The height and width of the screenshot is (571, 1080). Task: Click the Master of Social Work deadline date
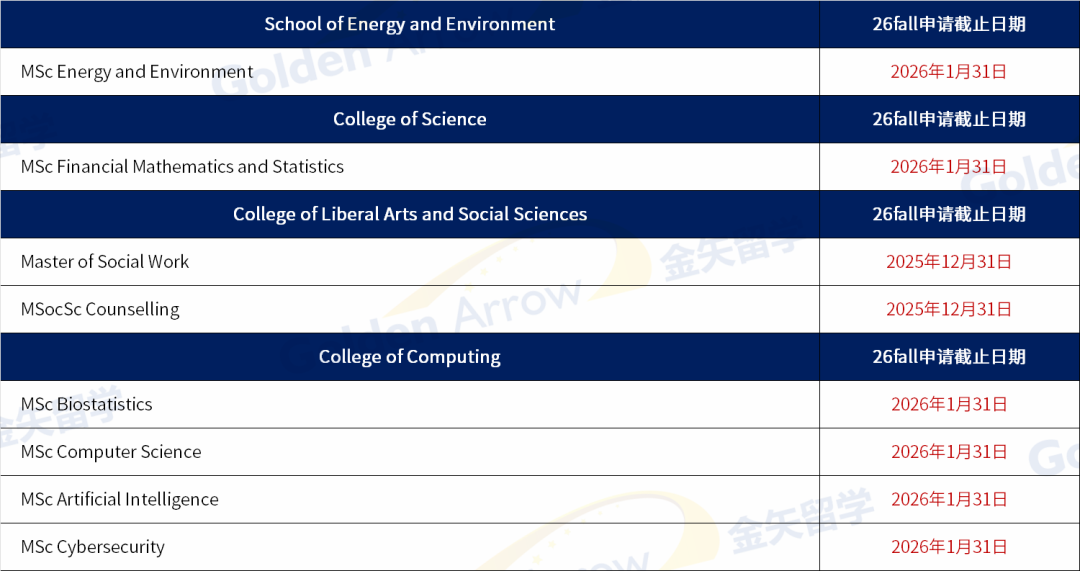pyautogui.click(x=948, y=262)
